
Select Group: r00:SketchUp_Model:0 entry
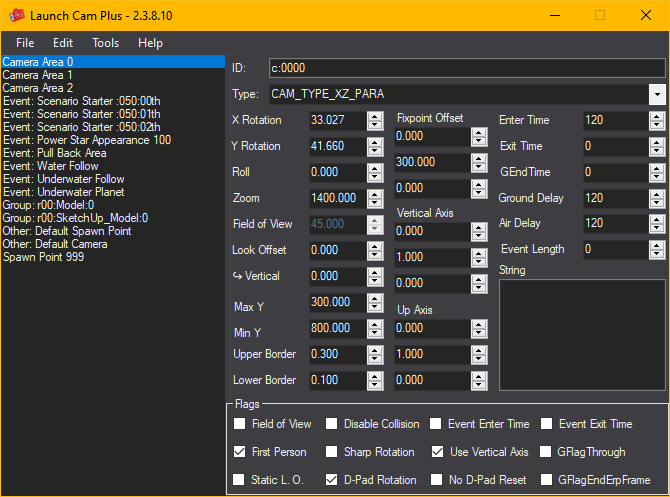[x=113, y=218]
